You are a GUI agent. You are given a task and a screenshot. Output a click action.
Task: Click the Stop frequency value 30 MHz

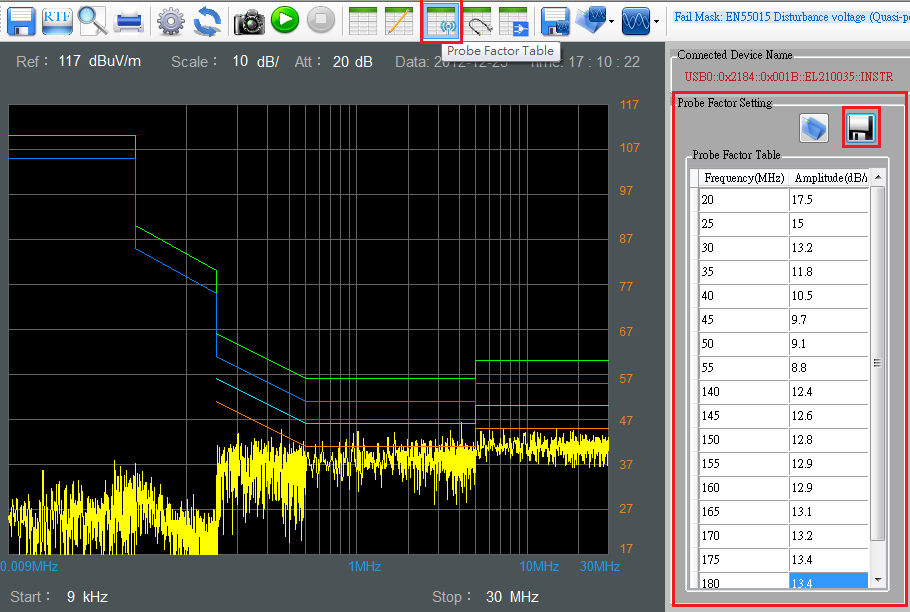coord(512,597)
